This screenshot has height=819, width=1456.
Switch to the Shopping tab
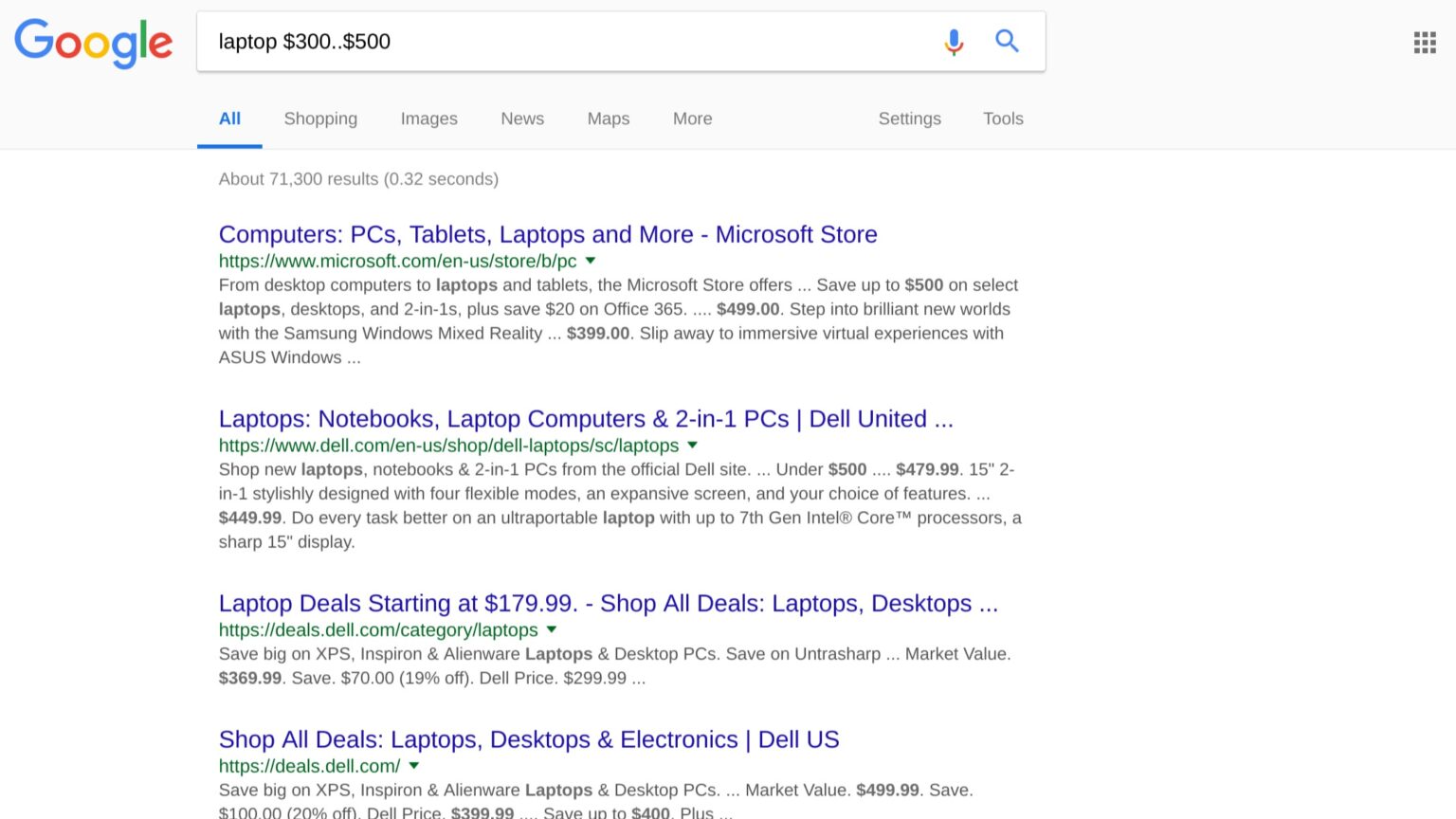click(x=320, y=118)
